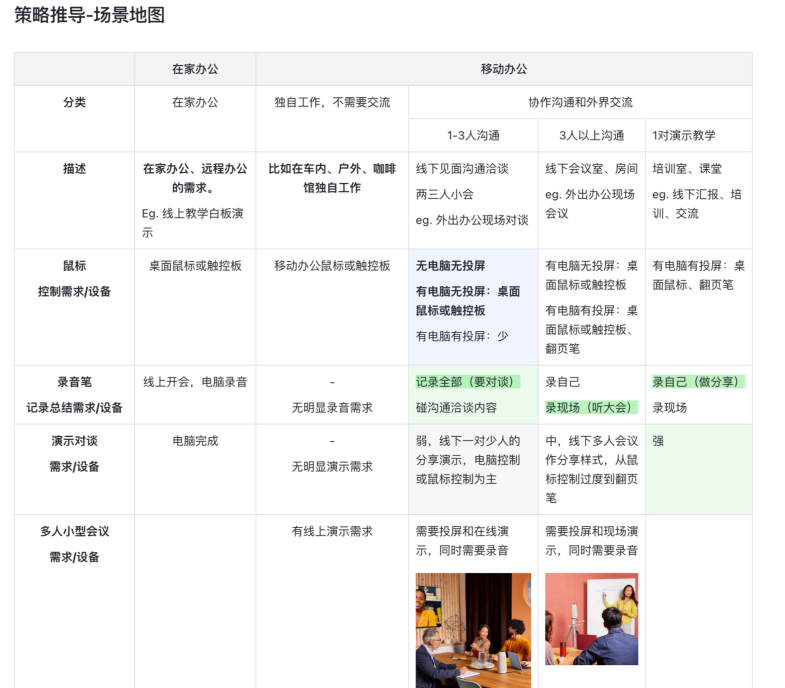The width and height of the screenshot is (785, 688).
Task: Select the 移动办公 column header cell
Action: [x=503, y=69]
